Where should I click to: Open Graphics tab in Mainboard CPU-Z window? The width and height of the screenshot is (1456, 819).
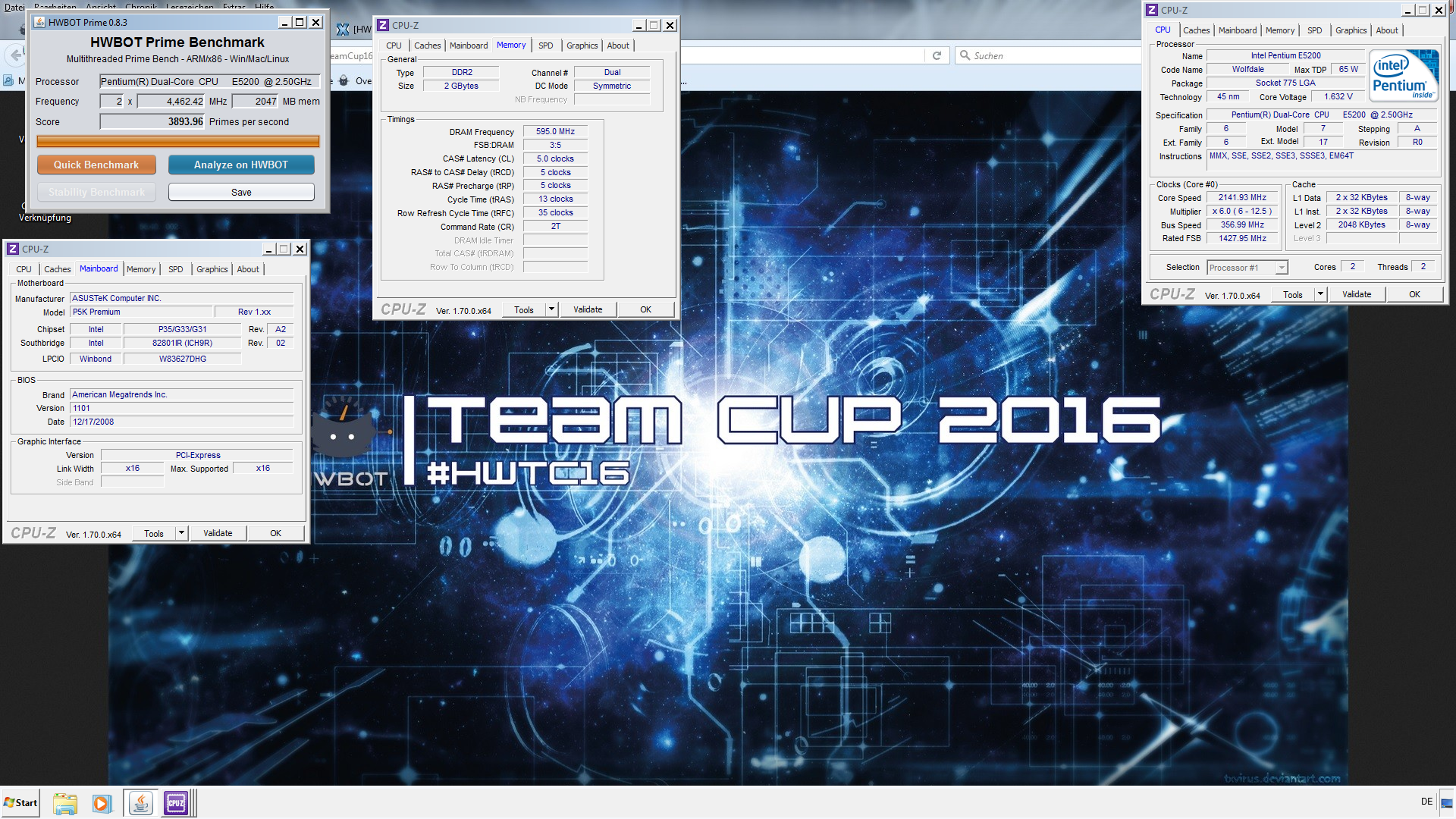(212, 269)
